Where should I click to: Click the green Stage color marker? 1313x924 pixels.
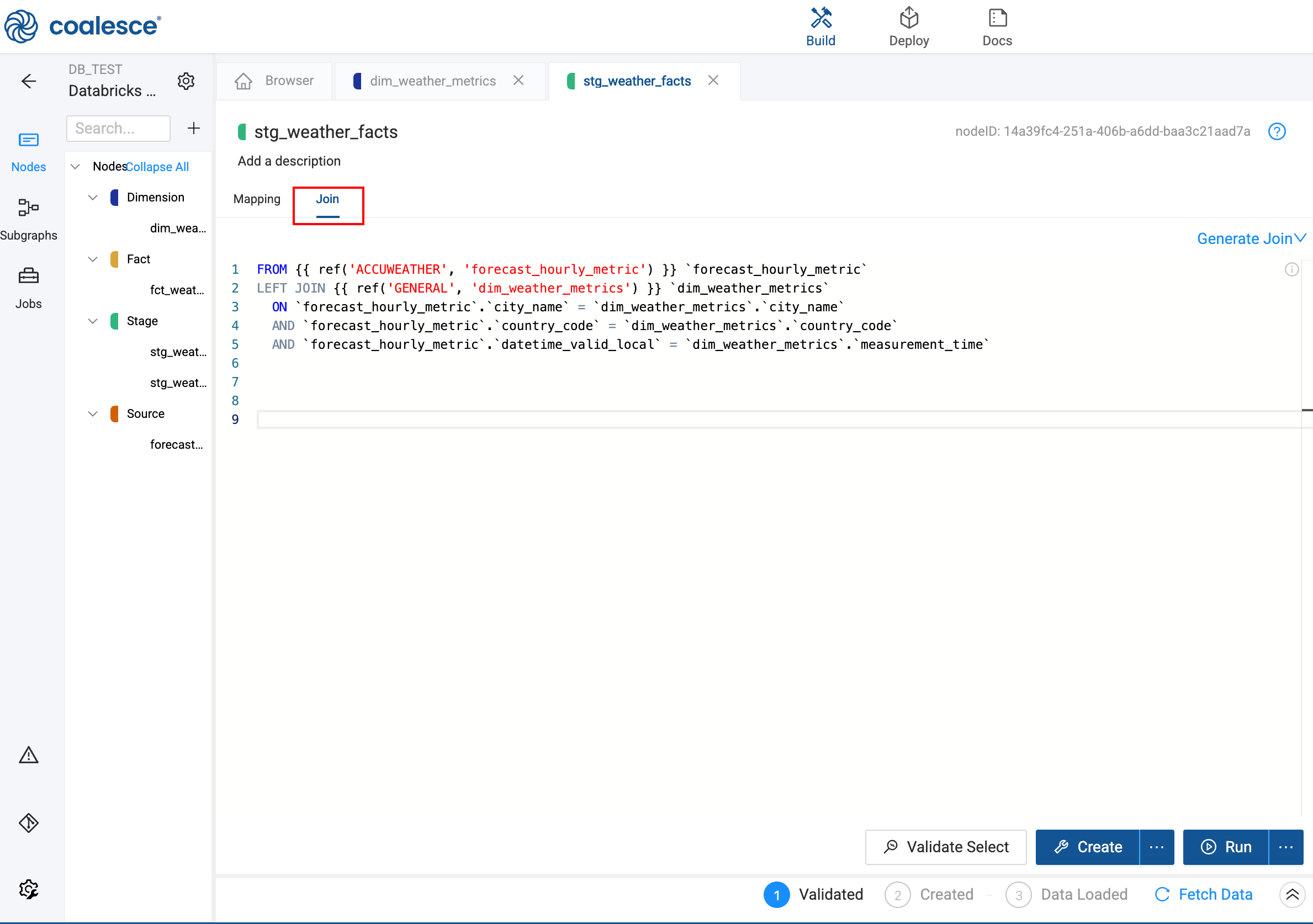114,321
